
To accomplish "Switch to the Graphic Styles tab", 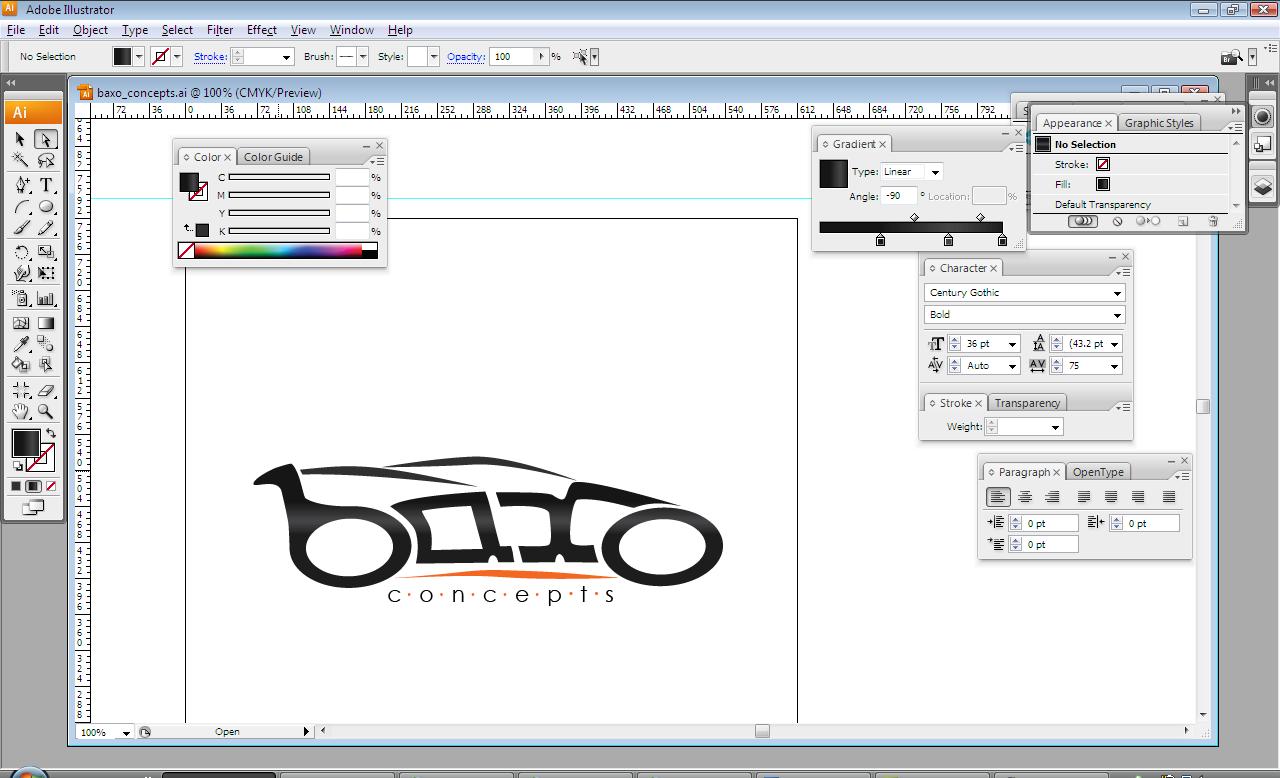I will (1158, 123).
